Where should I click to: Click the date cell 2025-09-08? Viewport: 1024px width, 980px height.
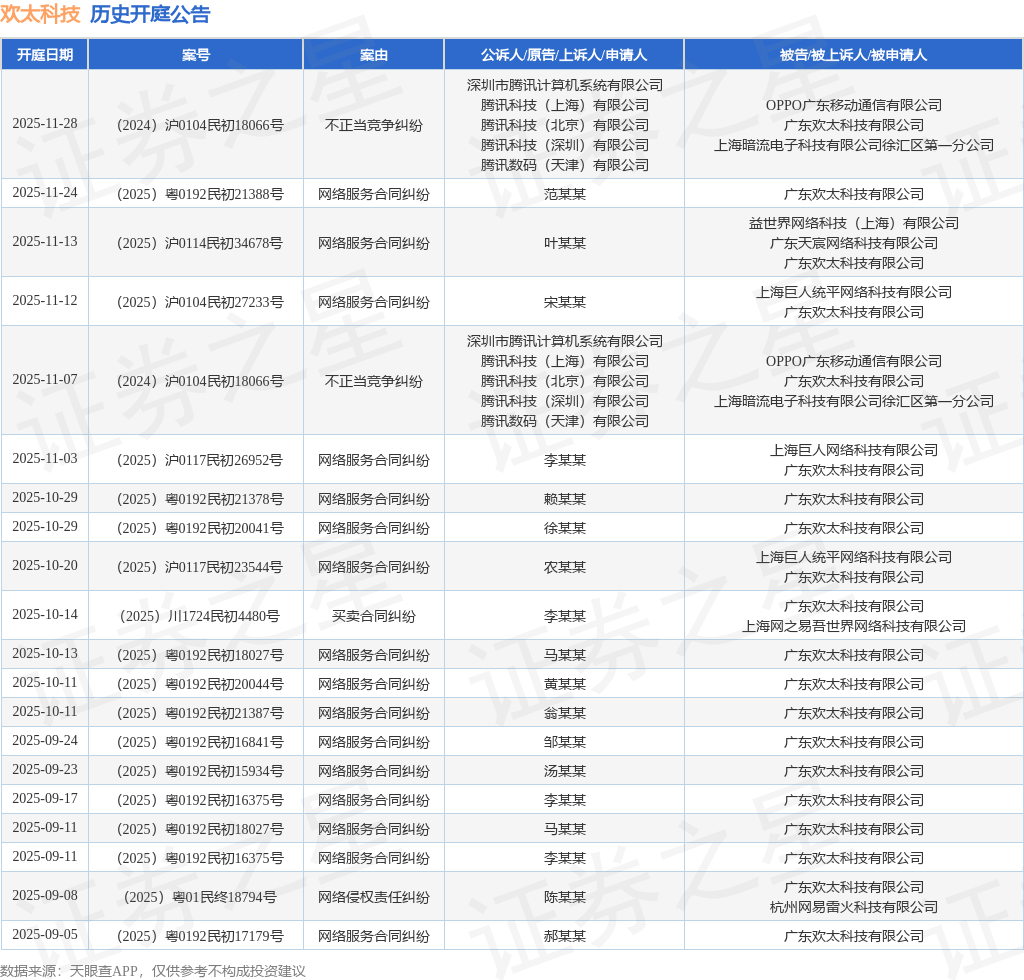tap(44, 896)
